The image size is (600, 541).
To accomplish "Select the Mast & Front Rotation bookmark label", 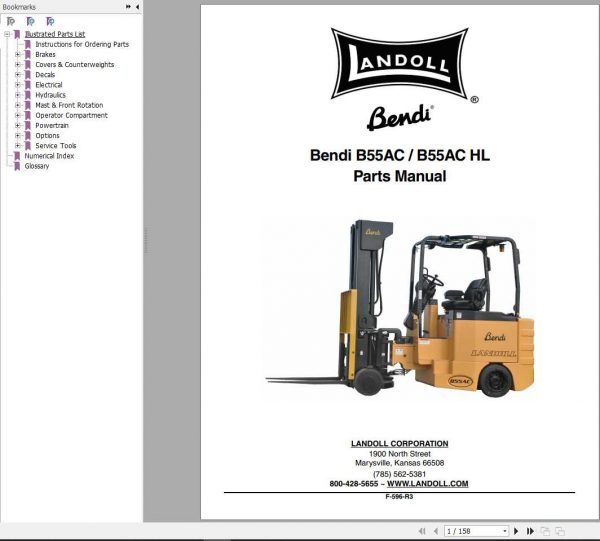I will coord(69,105).
